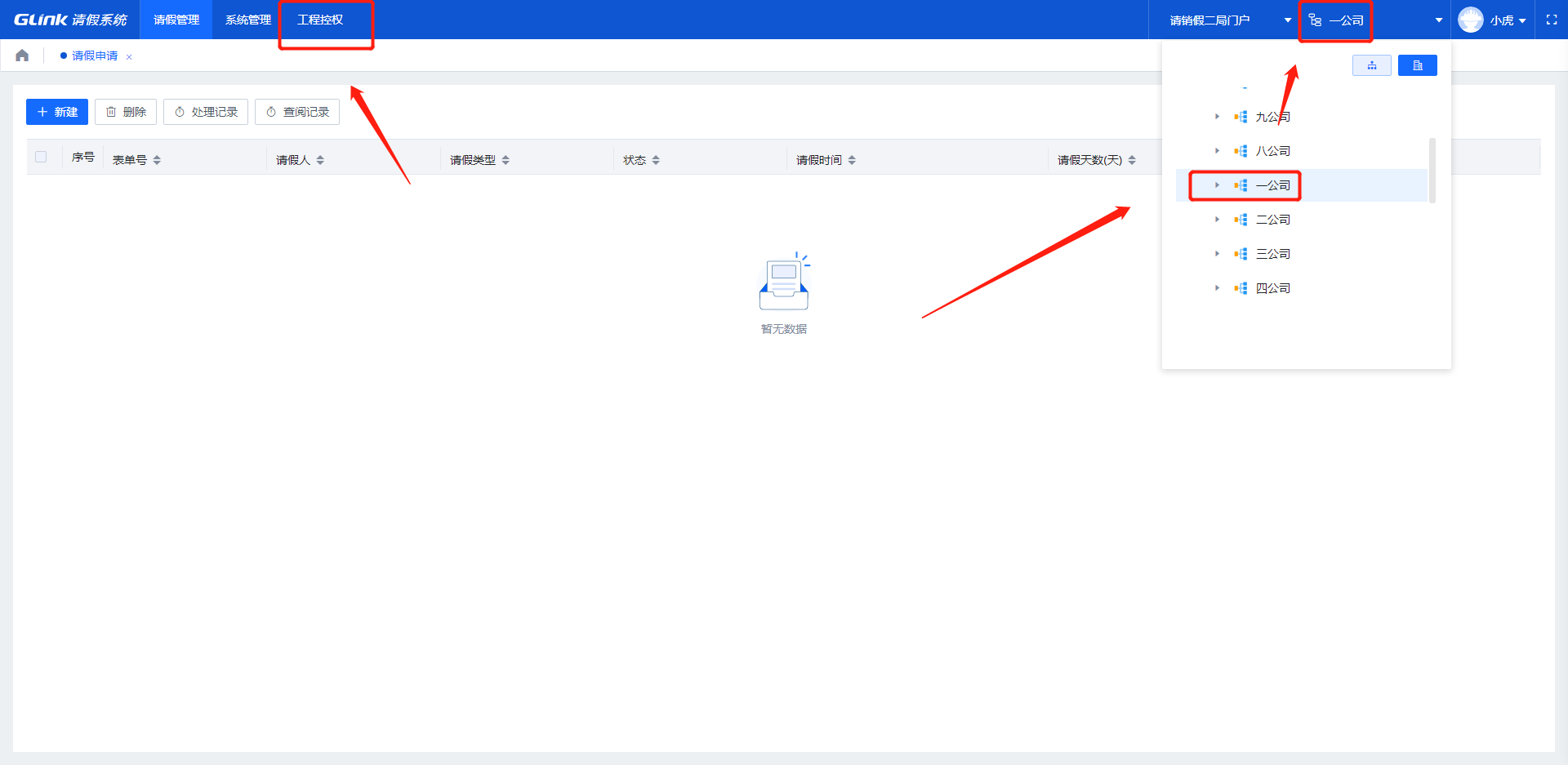Viewport: 1568px width, 765px height.
Task: Sort by 请假天数(天) column
Action: point(1132,160)
